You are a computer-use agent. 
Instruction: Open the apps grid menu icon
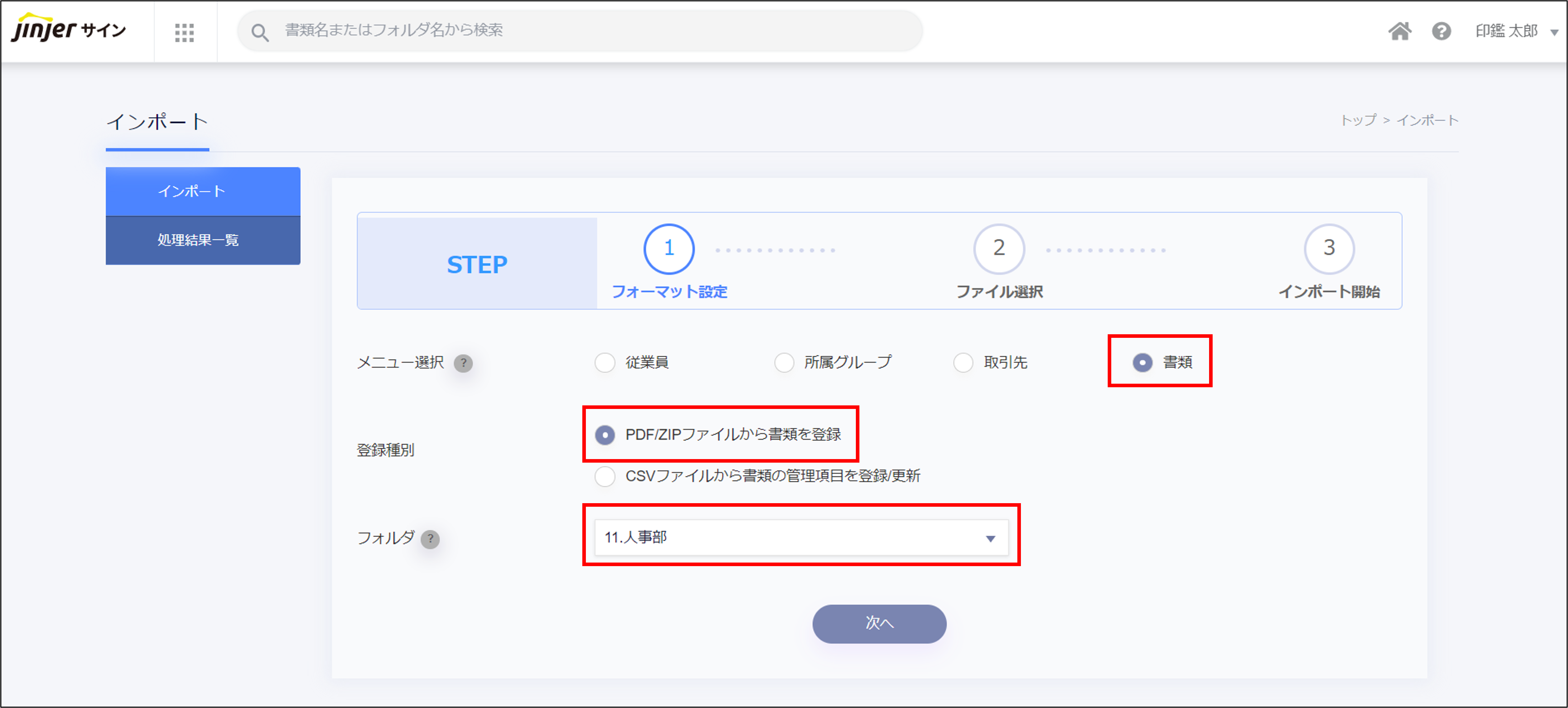[184, 32]
